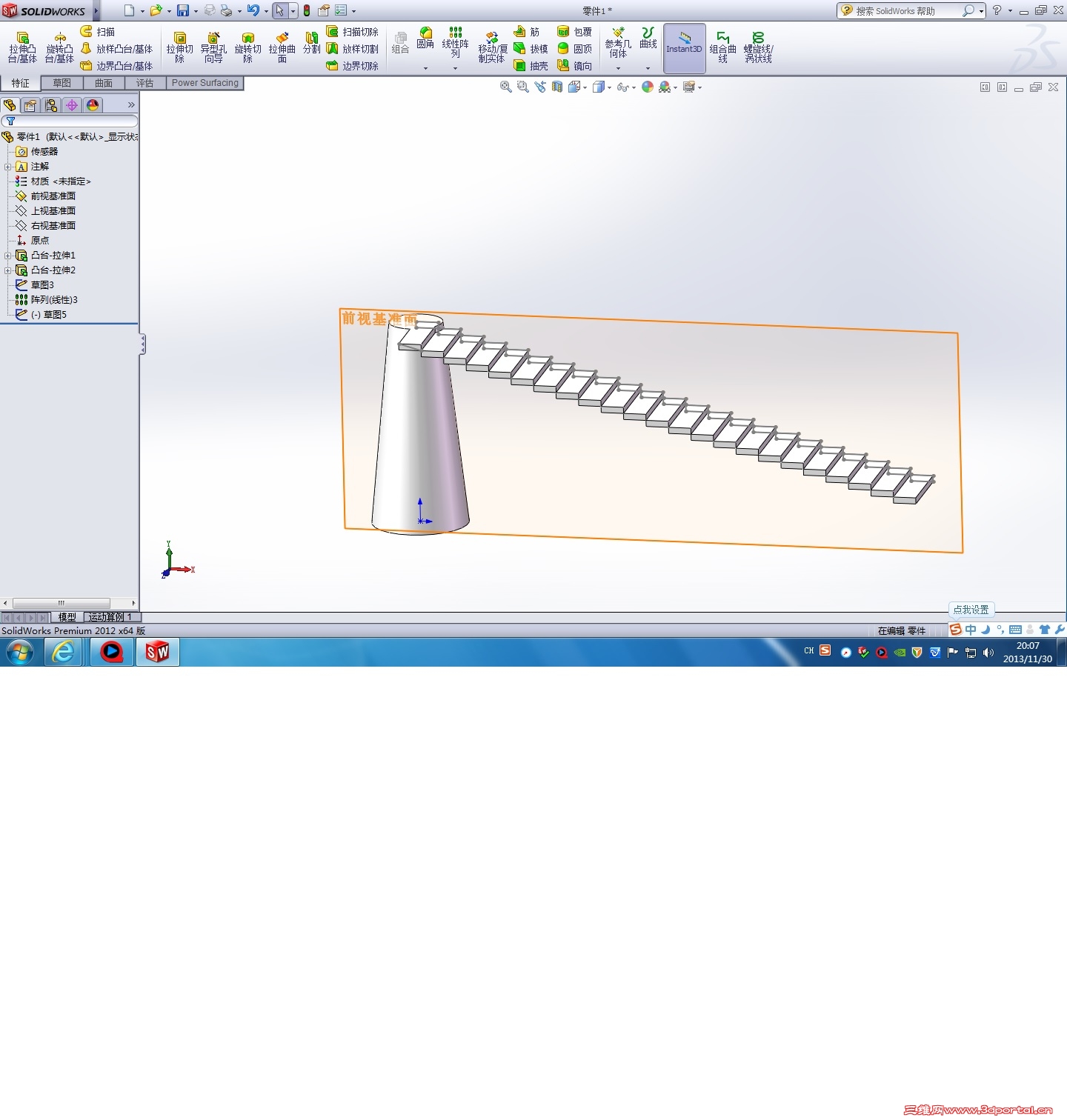This screenshot has height=1120, width=1067.
Task: Select the 螺旋线/涡状线 helix spiral tool
Action: tap(758, 47)
